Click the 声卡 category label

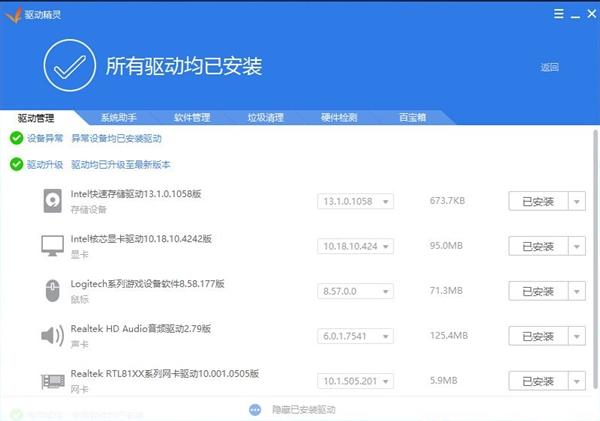[80, 344]
